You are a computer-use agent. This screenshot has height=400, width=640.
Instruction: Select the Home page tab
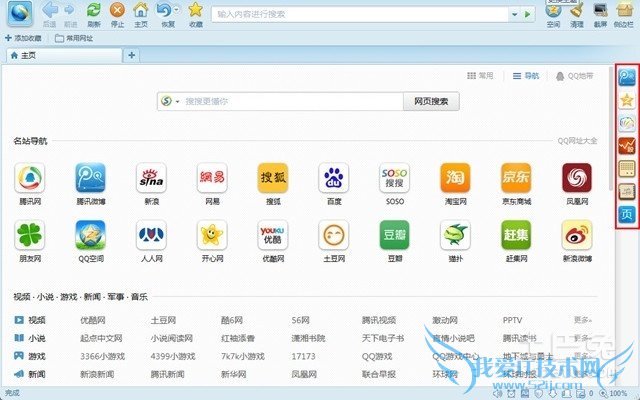[x=64, y=55]
